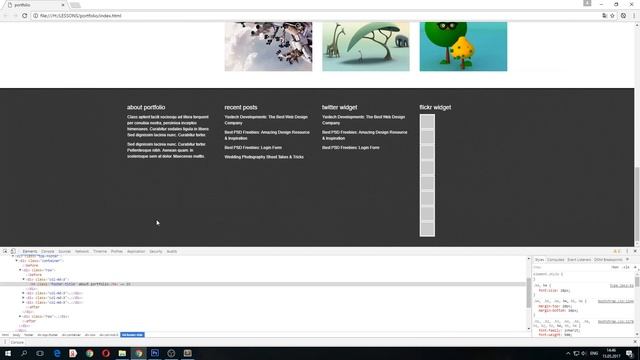Open Windows taskbar search
640x360 pixels.
(24, 353)
